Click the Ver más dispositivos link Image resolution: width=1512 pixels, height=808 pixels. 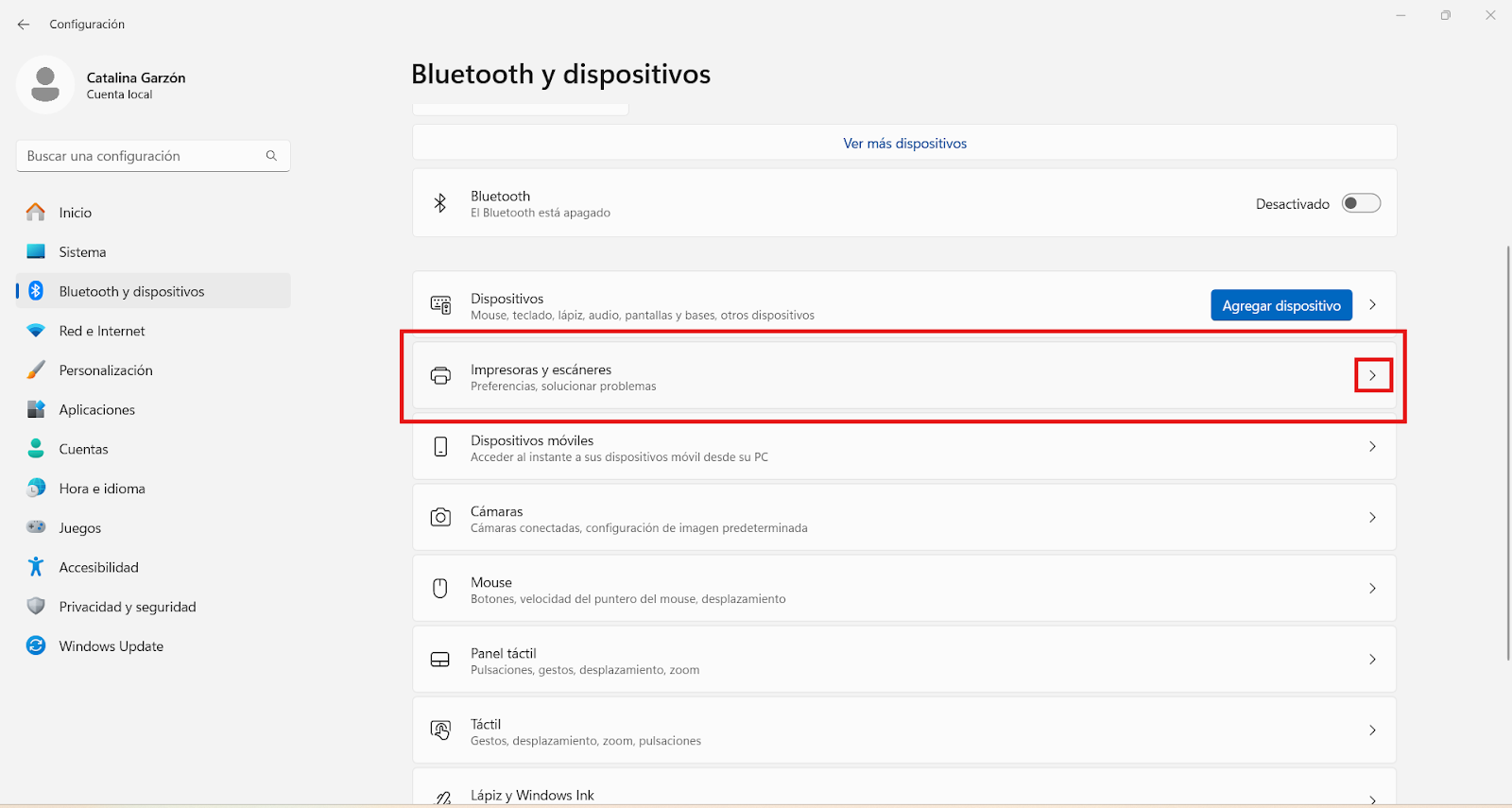[904, 144]
